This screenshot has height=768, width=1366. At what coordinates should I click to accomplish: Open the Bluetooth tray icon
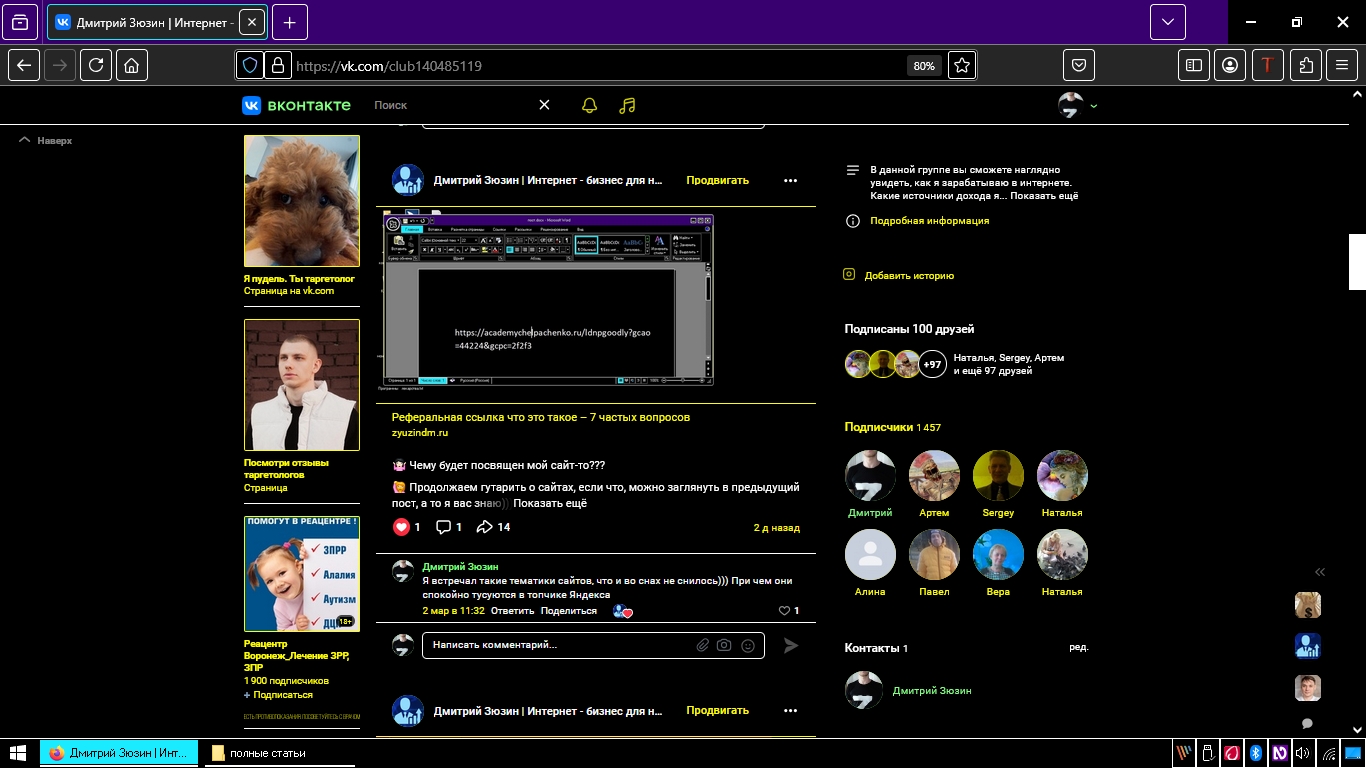coord(1255,753)
